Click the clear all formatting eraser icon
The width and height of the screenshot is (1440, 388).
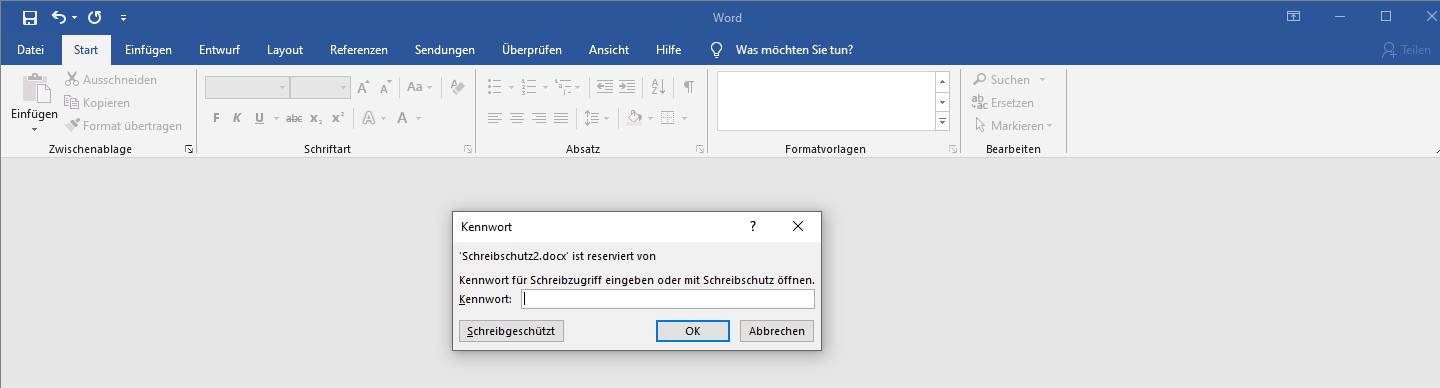tap(458, 87)
